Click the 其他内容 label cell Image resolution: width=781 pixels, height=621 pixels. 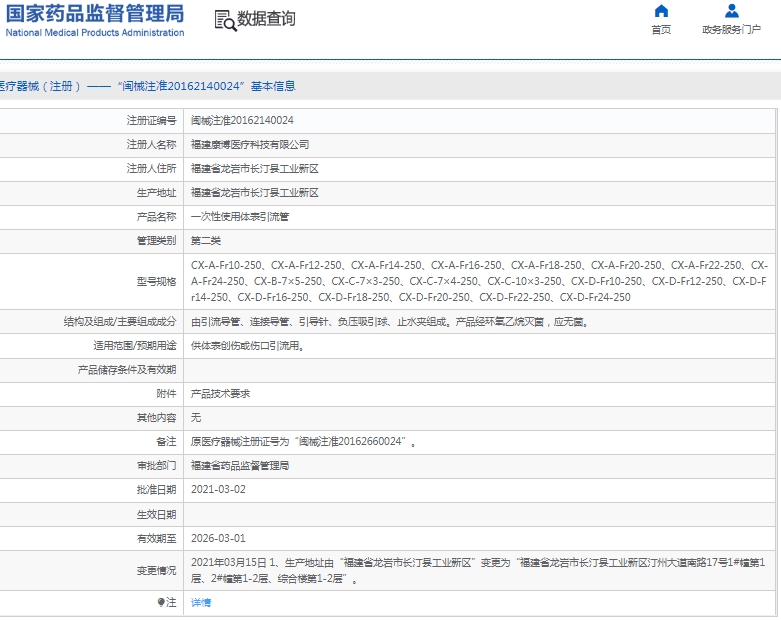point(156,418)
